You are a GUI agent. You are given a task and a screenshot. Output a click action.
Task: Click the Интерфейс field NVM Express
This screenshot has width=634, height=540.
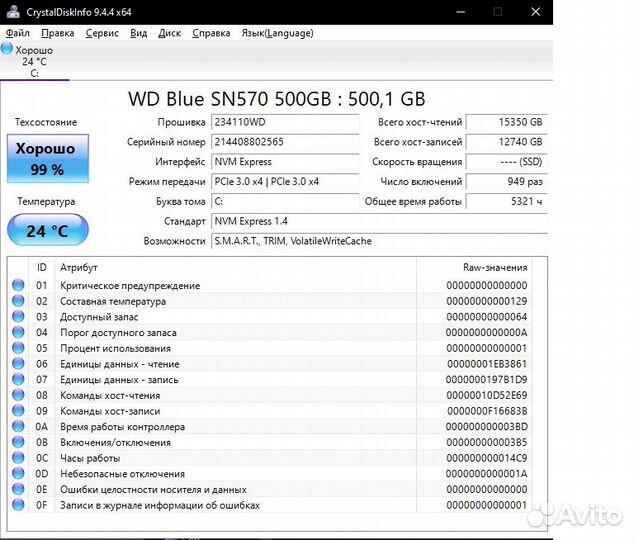tap(285, 162)
